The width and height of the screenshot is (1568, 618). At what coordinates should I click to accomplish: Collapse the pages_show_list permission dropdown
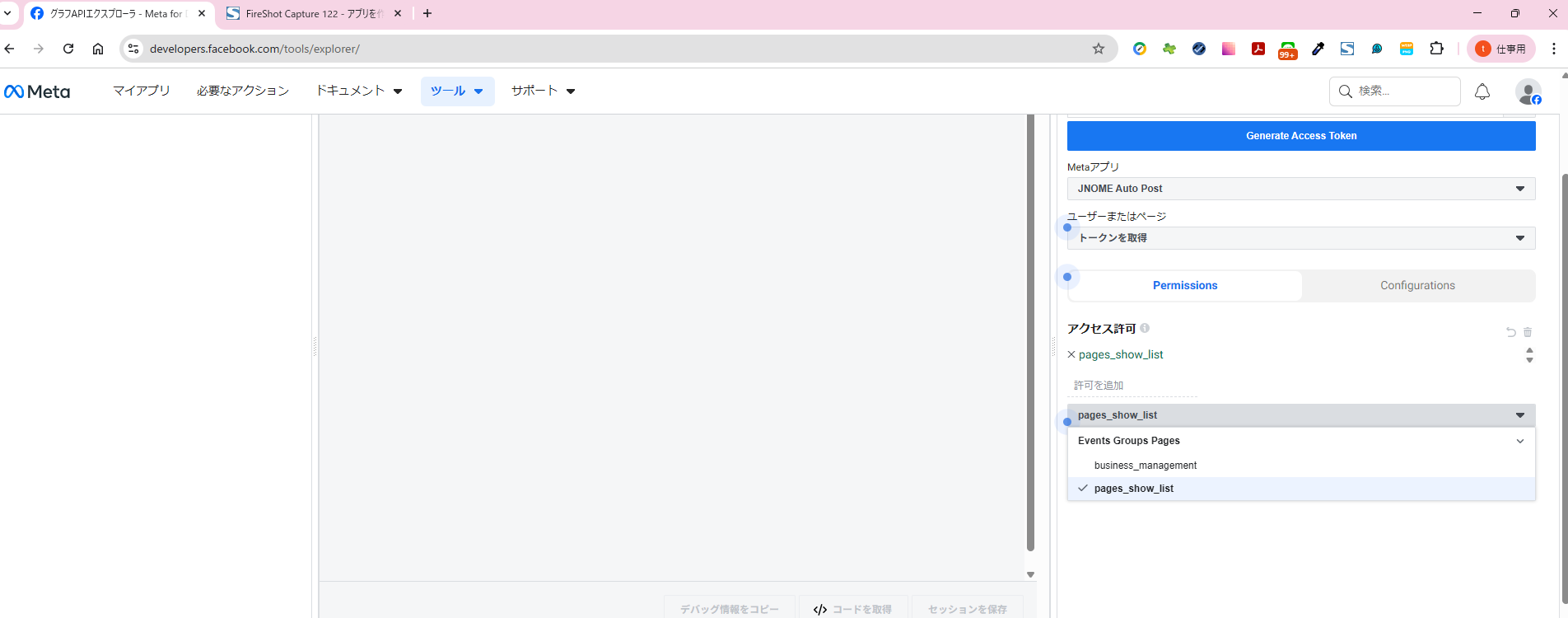[1301, 415]
